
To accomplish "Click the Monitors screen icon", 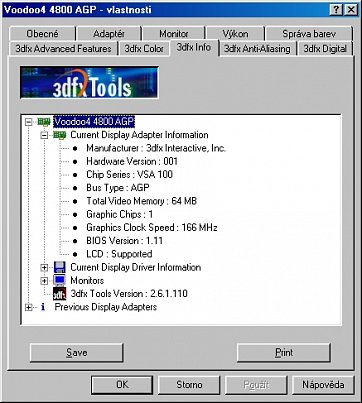I will click(x=60, y=281).
